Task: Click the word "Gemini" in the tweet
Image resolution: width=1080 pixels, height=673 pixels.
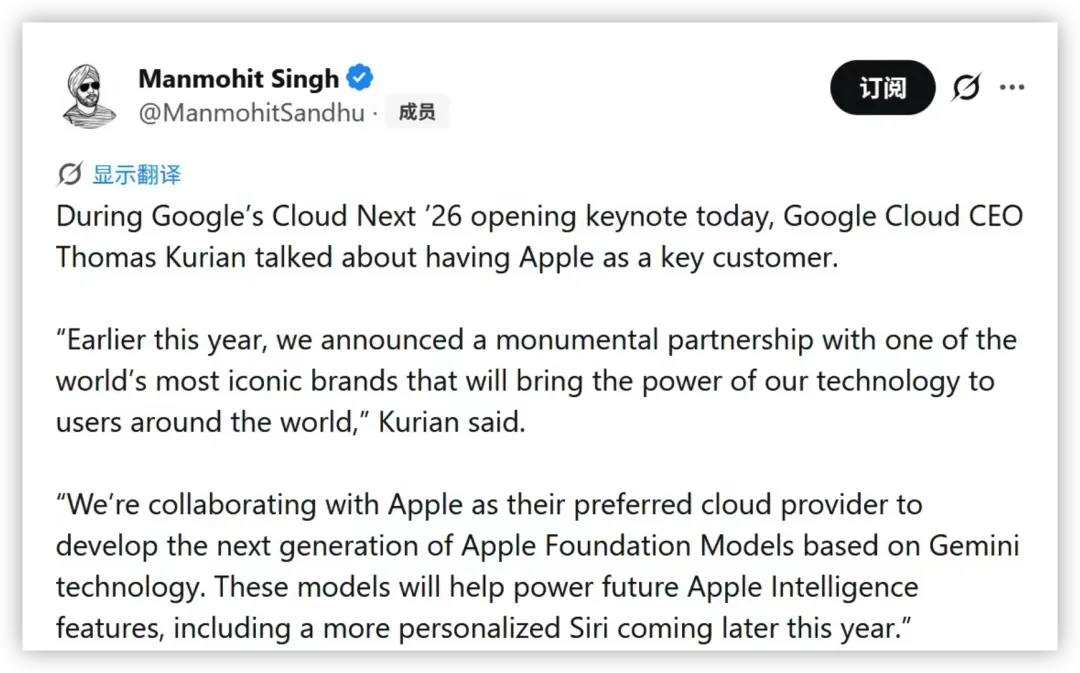Action: (x=974, y=546)
